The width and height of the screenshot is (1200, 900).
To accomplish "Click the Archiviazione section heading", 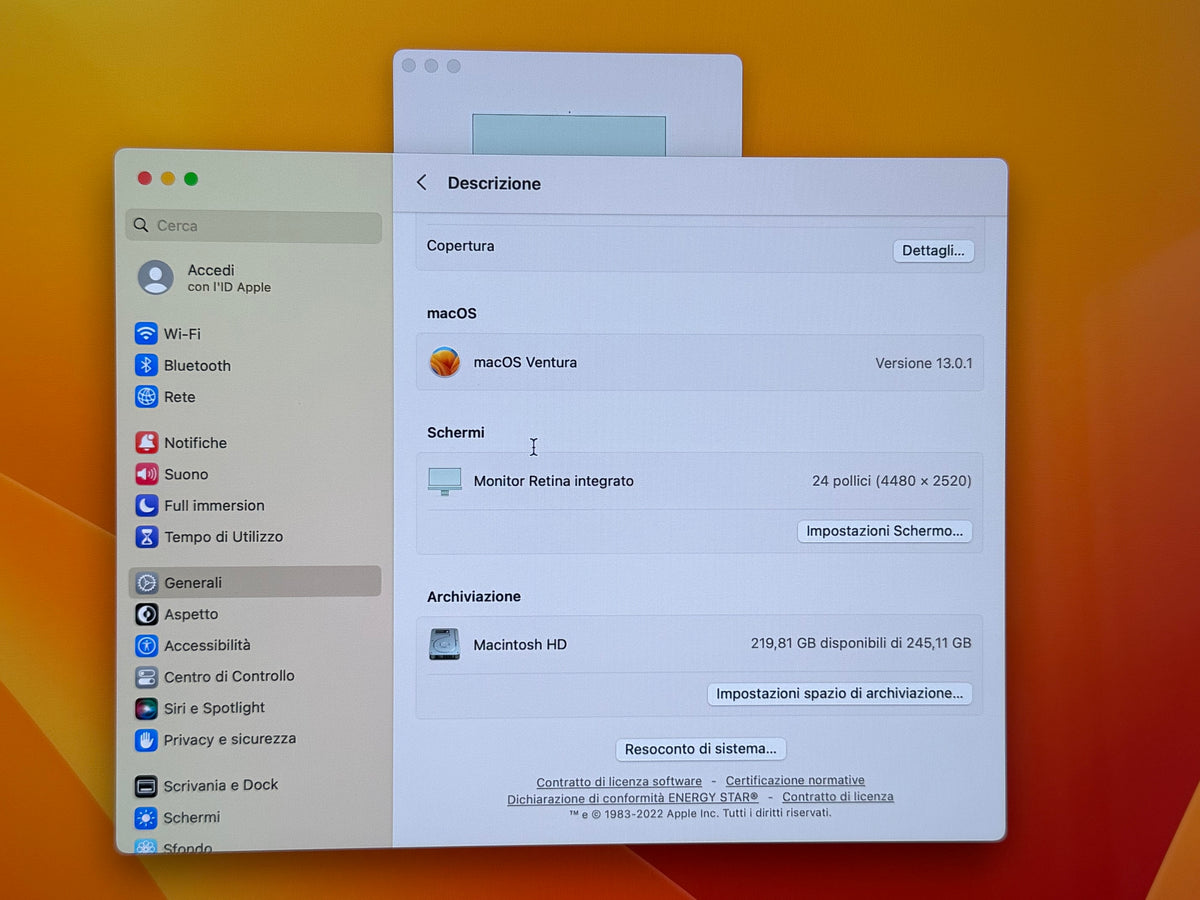I will [x=474, y=597].
